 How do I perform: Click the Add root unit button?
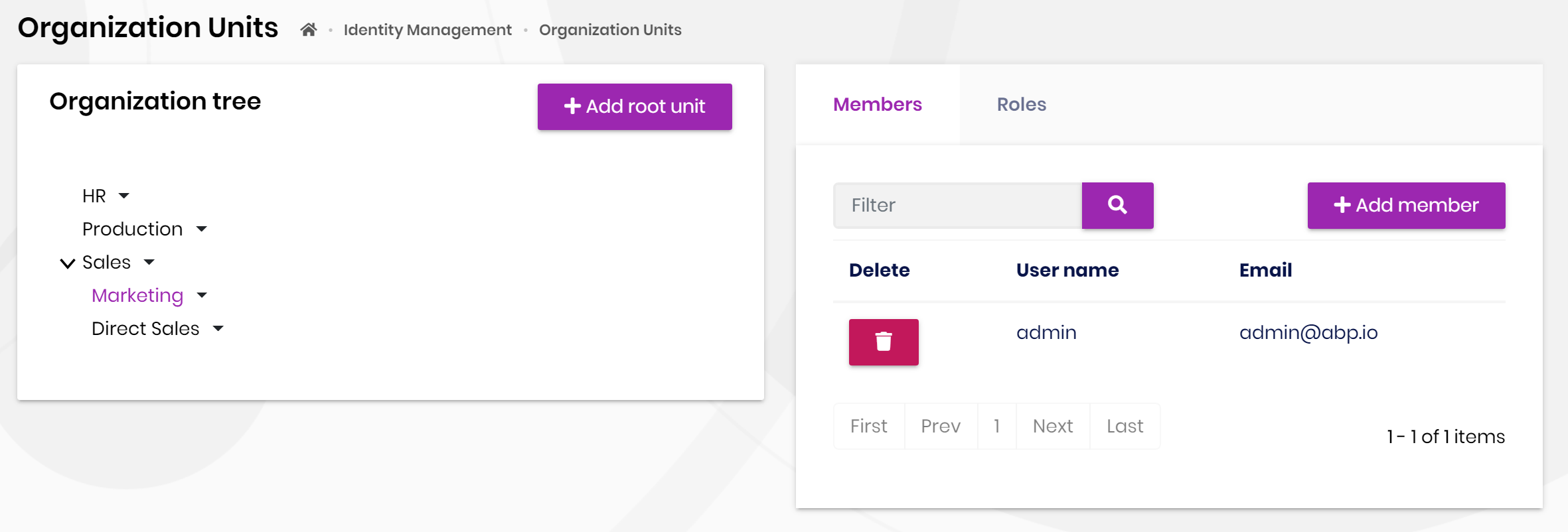(634, 107)
